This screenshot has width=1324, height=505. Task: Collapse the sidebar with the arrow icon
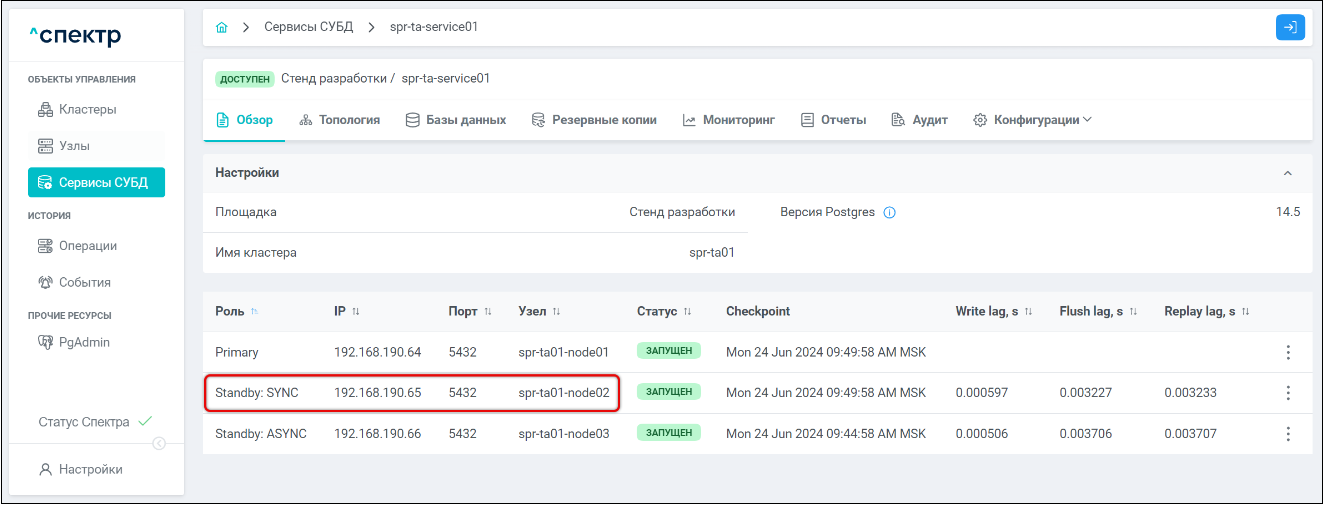pyautogui.click(x=158, y=444)
